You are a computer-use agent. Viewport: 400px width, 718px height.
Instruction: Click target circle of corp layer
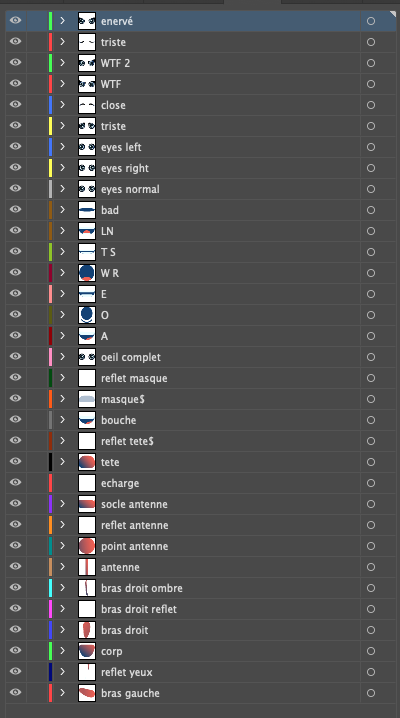[371, 651]
